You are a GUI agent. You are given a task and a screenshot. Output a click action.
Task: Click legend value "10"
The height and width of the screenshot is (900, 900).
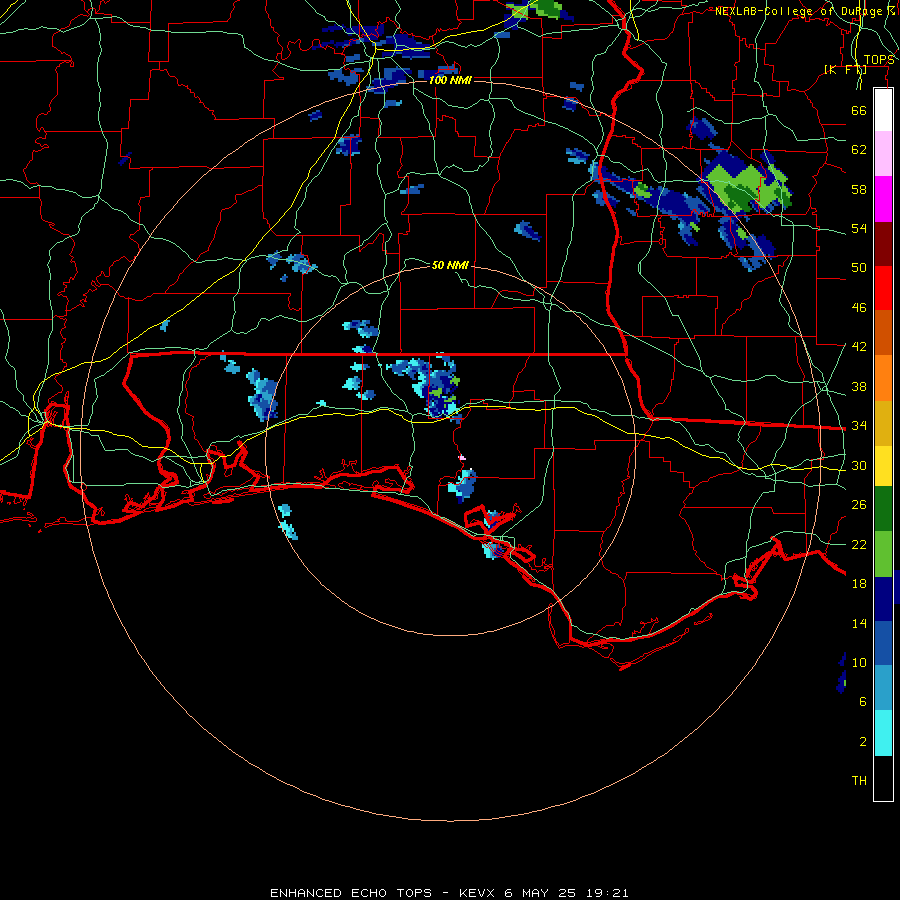(859, 663)
